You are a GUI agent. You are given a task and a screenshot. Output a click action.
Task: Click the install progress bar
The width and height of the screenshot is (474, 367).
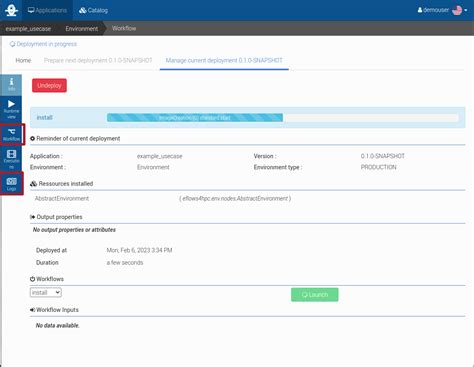click(283, 118)
